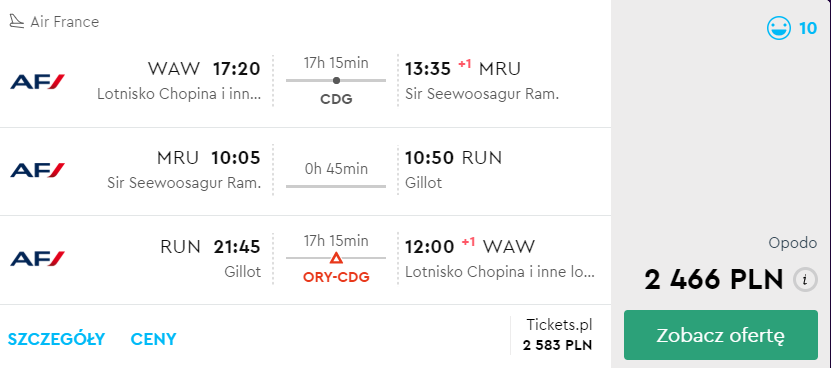This screenshot has height=368, width=831.
Task: Select the MRU 10:05 departure row
Action: click(x=305, y=170)
